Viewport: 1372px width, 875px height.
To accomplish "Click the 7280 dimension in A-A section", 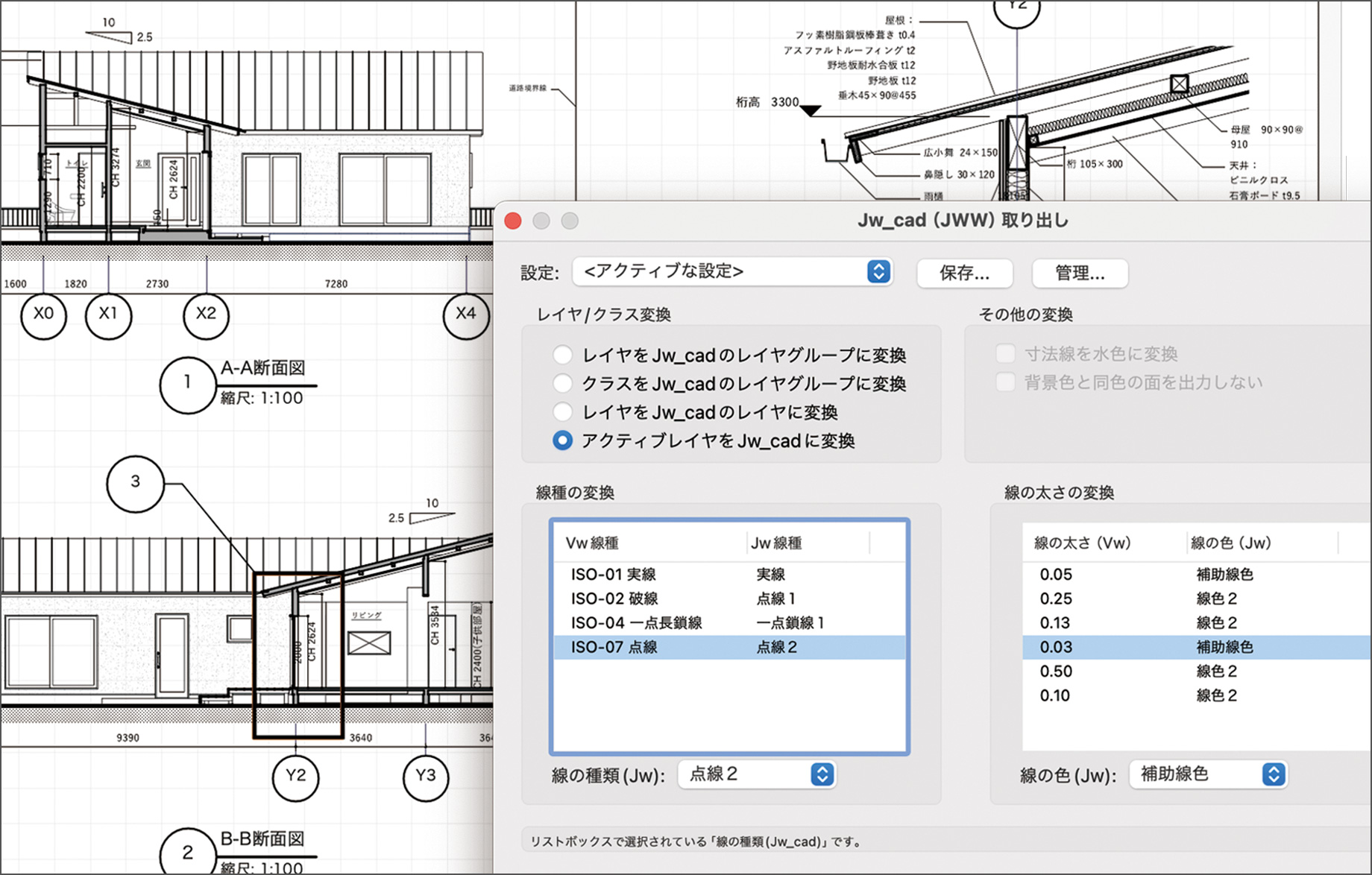I will pyautogui.click(x=336, y=284).
